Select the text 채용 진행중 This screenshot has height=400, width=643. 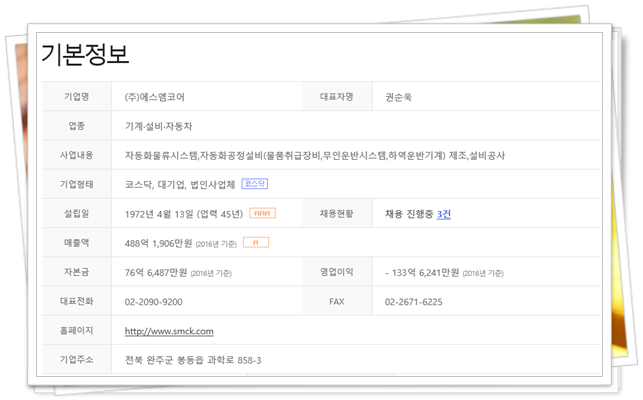click(x=409, y=214)
